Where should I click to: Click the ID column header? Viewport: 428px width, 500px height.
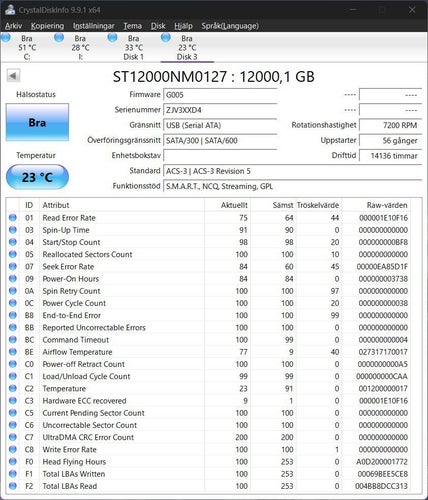pos(29,205)
